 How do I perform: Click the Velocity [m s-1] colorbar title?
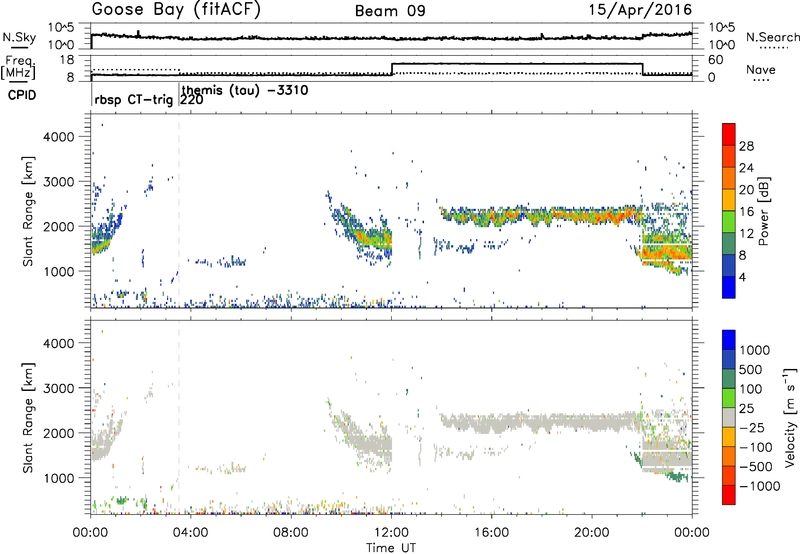point(790,417)
